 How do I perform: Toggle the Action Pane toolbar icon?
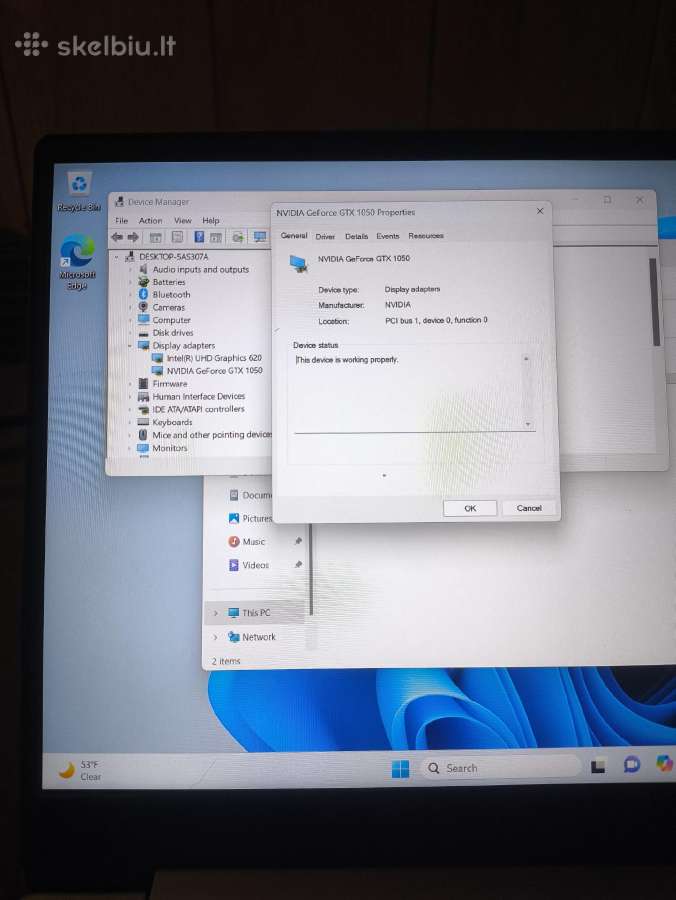tap(216, 237)
